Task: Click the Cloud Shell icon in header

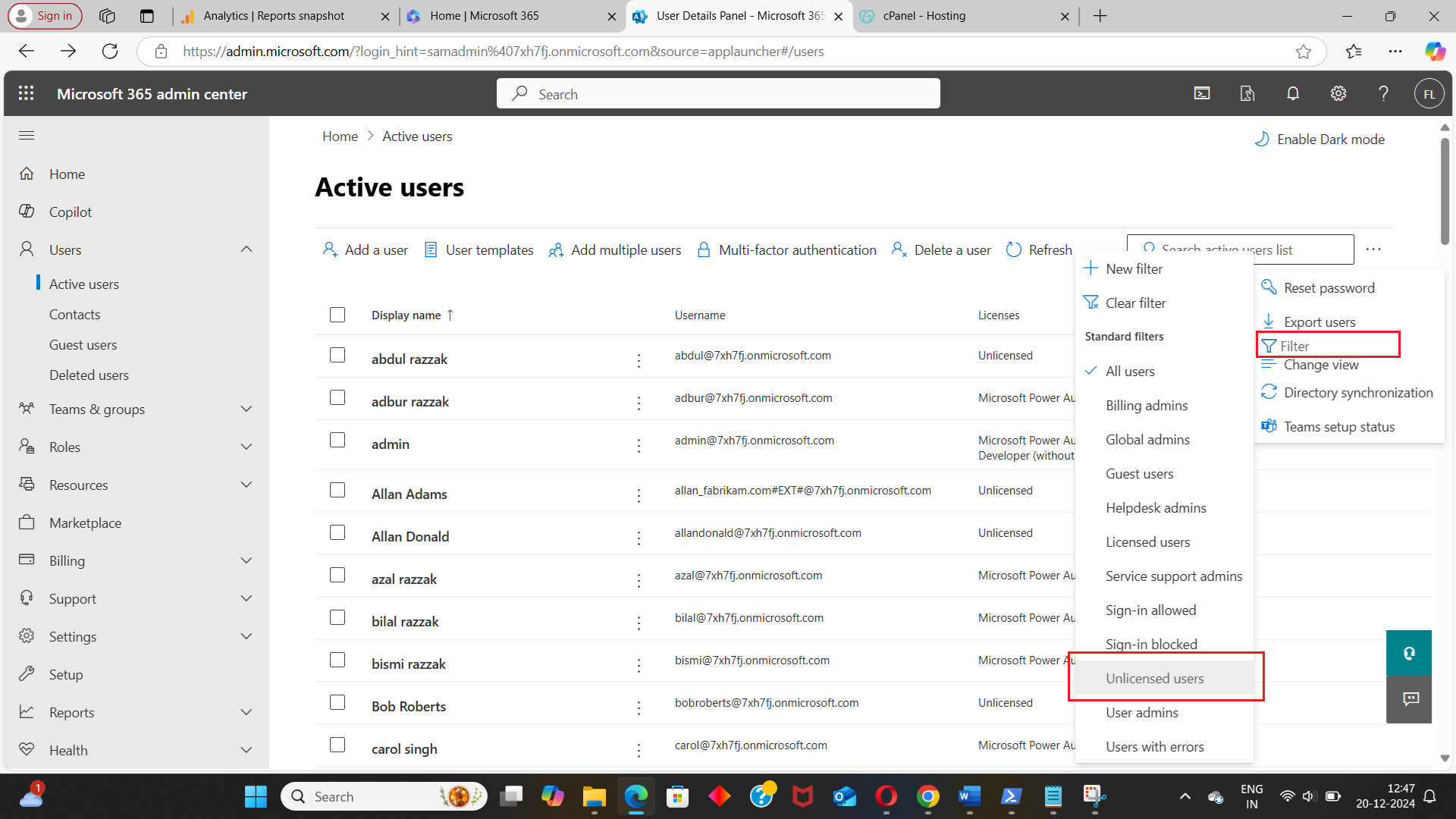Action: coord(1202,93)
